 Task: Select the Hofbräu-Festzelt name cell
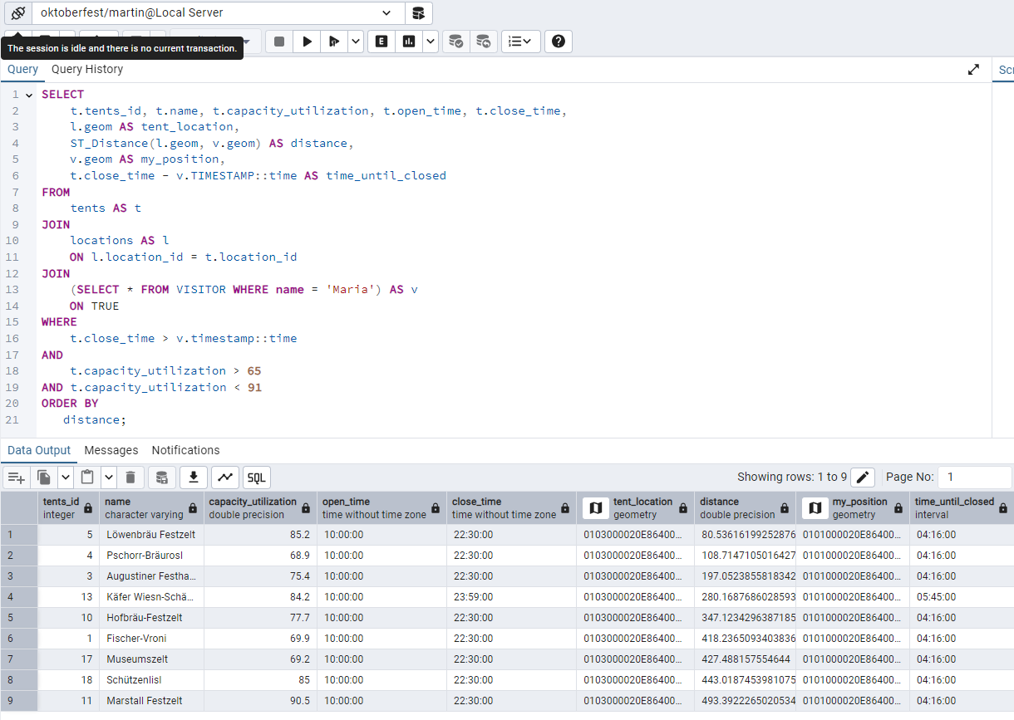[x=151, y=618]
